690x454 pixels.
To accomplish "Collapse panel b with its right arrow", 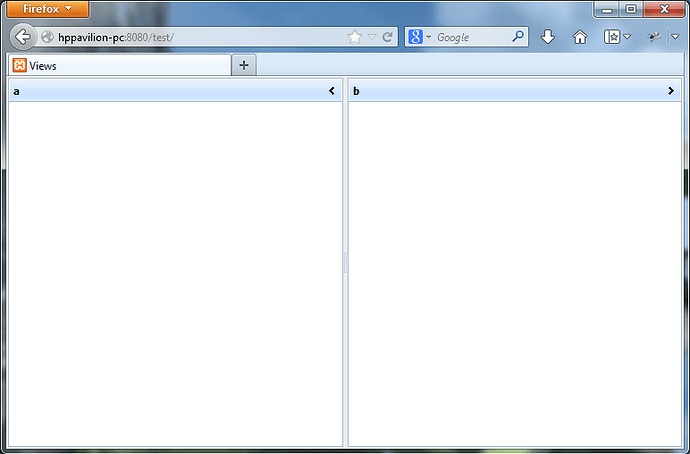I will pyautogui.click(x=671, y=91).
